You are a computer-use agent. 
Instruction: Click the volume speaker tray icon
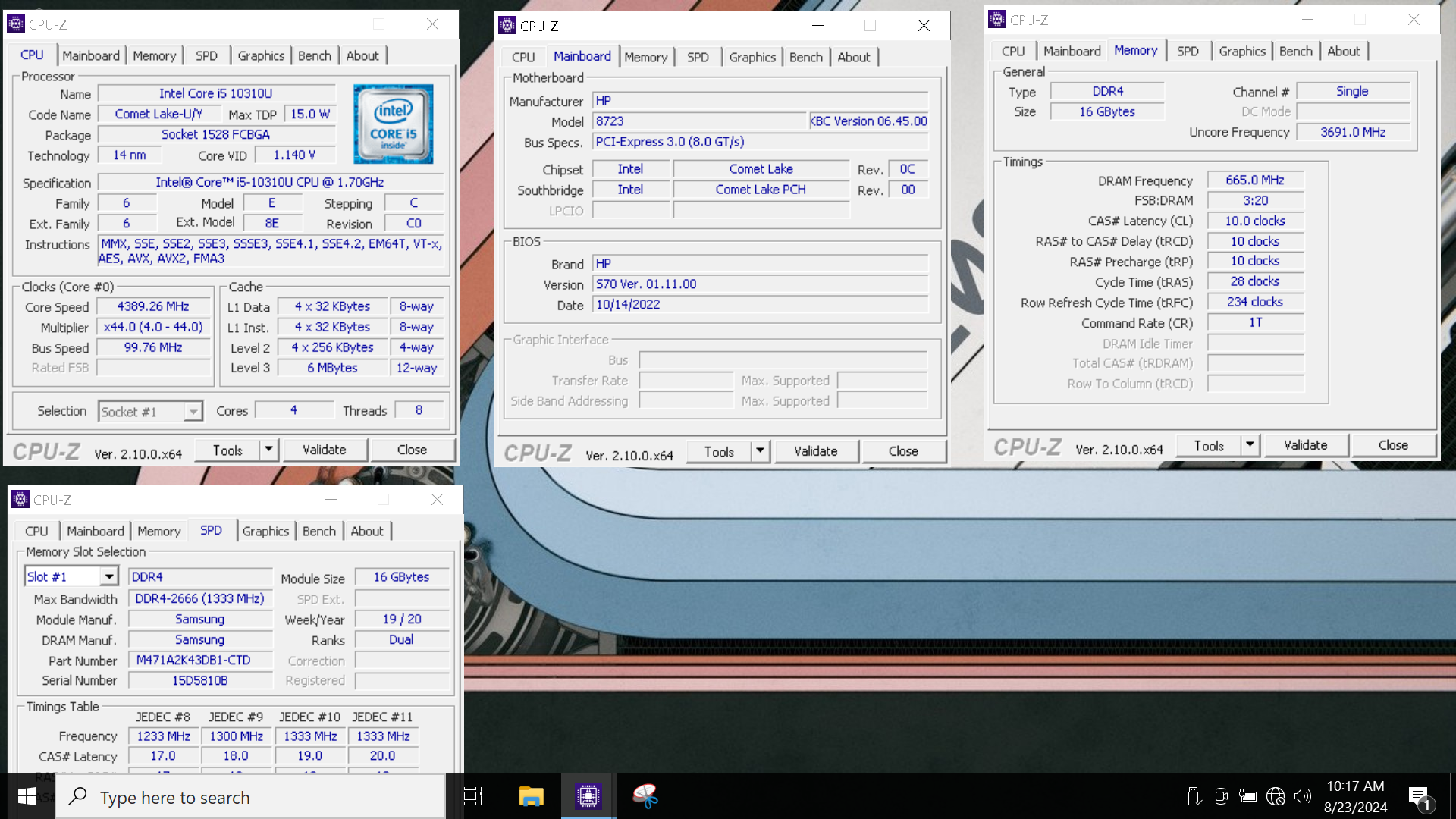[1302, 796]
